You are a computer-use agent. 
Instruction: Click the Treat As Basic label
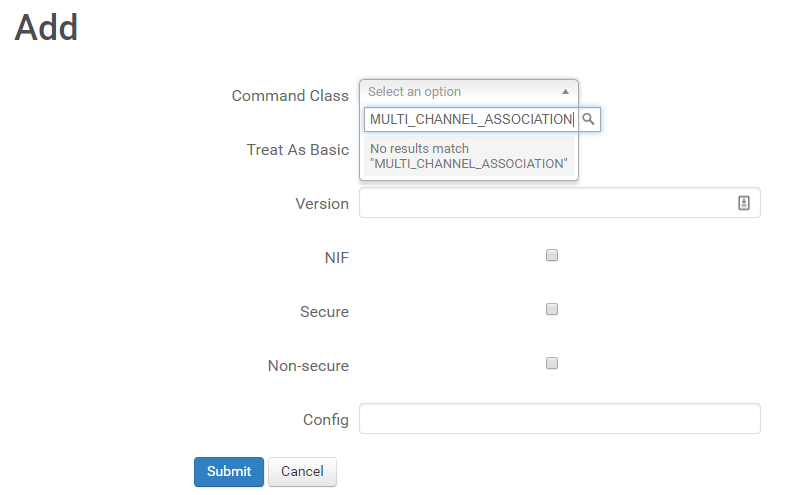298,150
